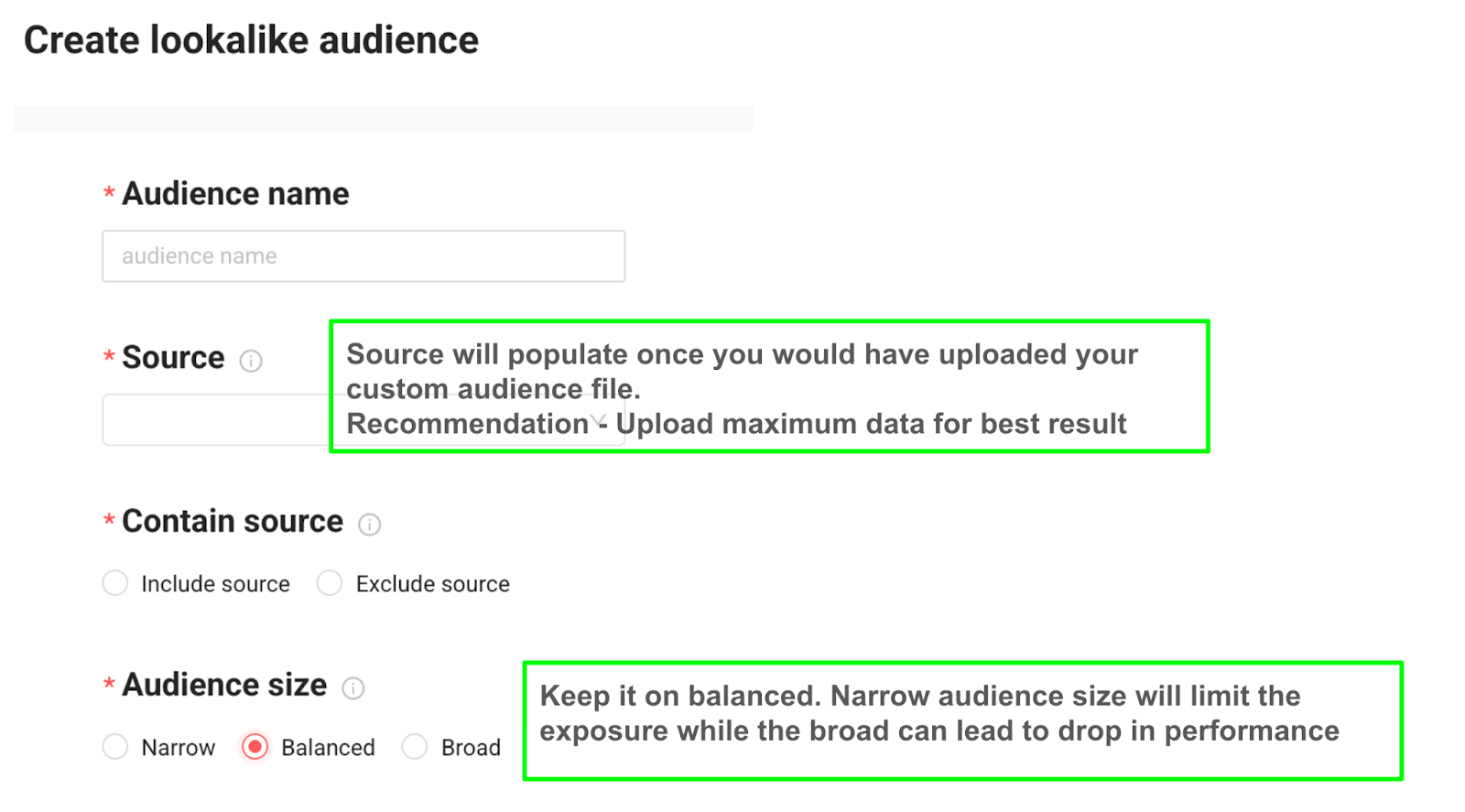Click the Audience size info icon
1465x812 pixels.
click(353, 688)
